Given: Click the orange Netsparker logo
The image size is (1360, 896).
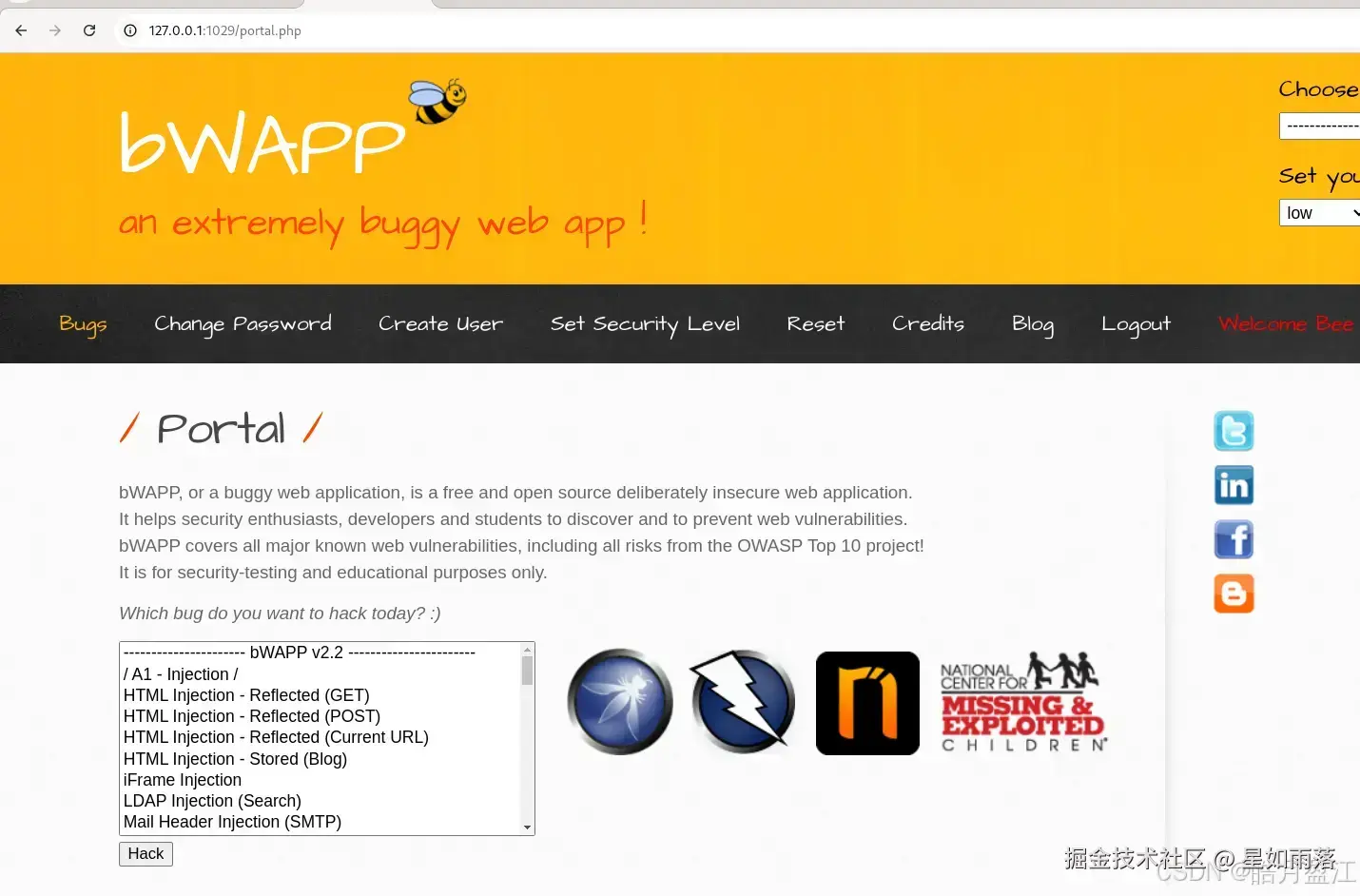Looking at the screenshot, I should coord(867,703).
